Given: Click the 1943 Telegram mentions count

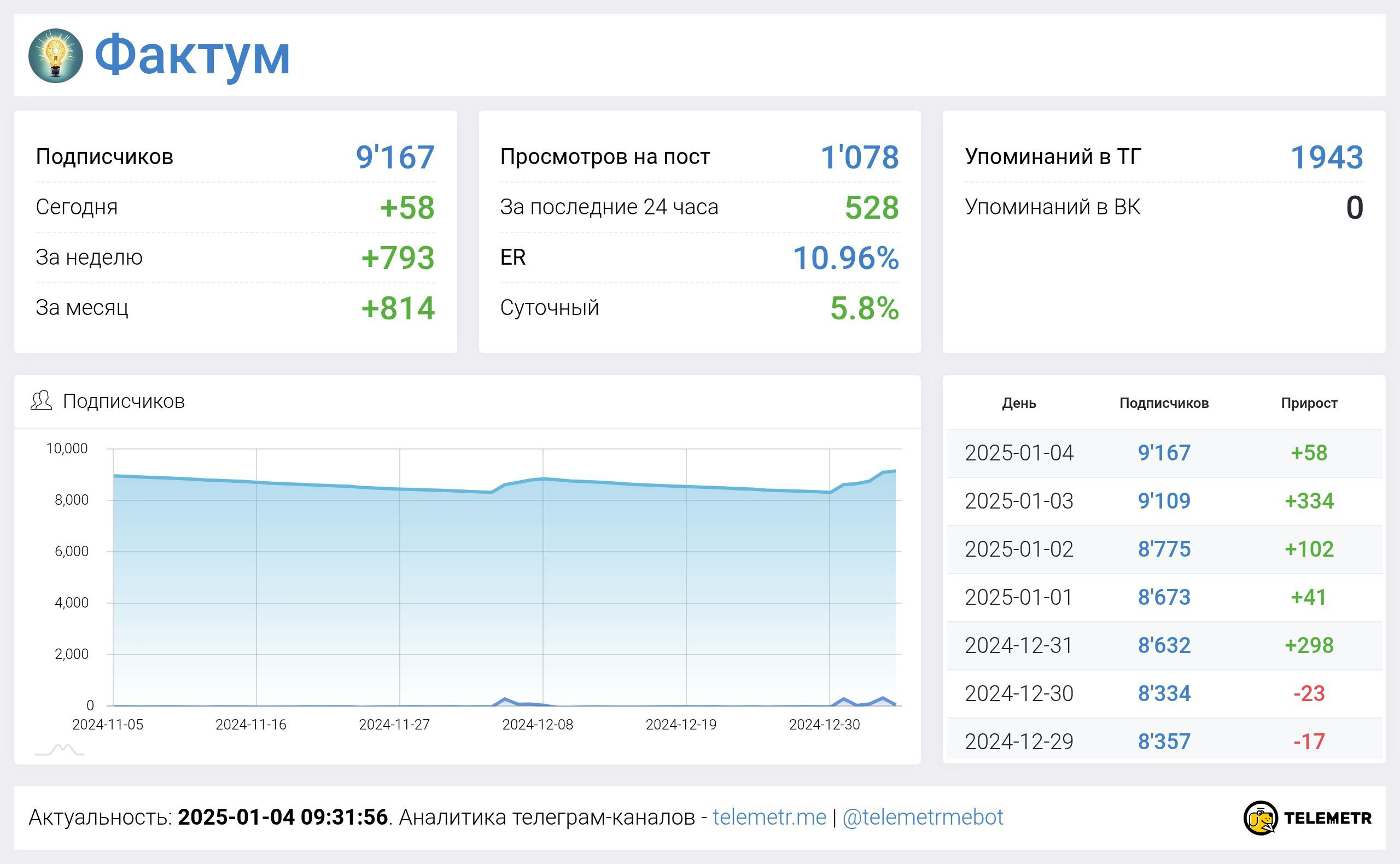Looking at the screenshot, I should pos(1326,157).
